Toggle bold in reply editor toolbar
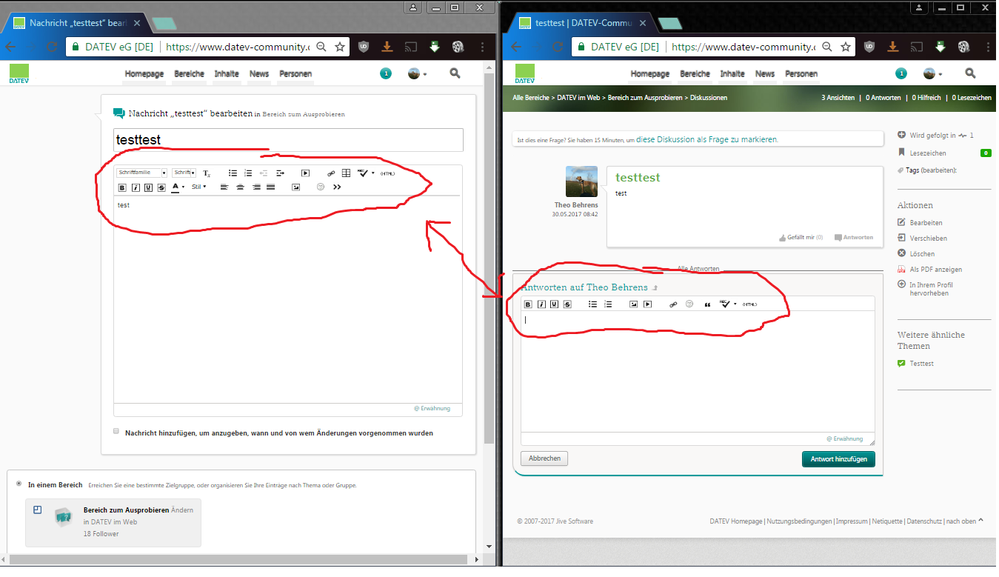Screen dimensions: 999x577 (528, 304)
